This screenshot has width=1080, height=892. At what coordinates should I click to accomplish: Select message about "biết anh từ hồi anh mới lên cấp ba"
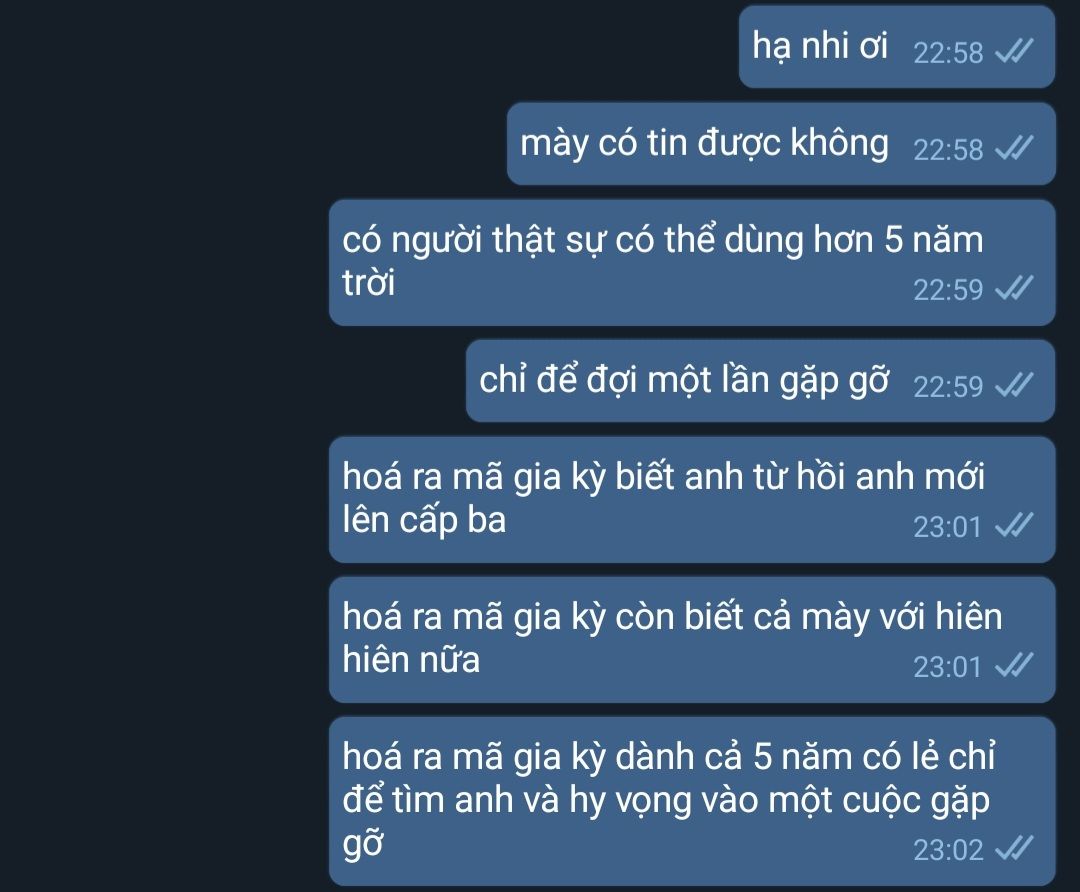coord(692,499)
